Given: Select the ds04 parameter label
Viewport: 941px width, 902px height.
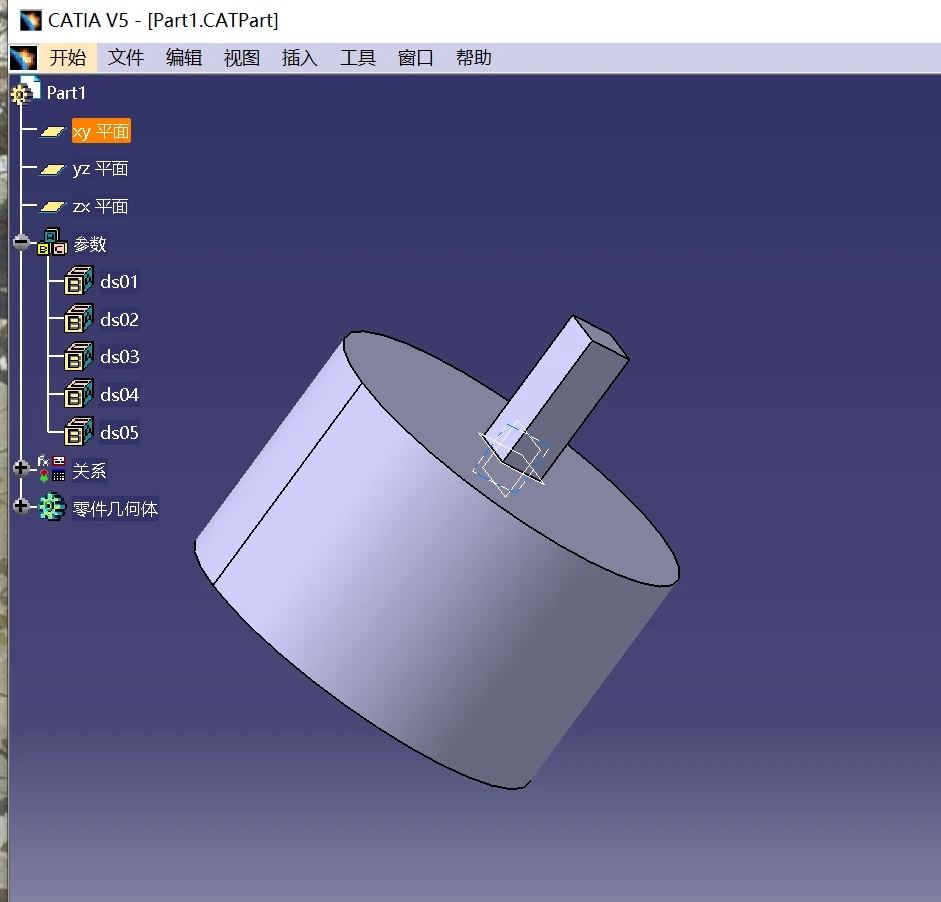Looking at the screenshot, I should click(x=119, y=395).
